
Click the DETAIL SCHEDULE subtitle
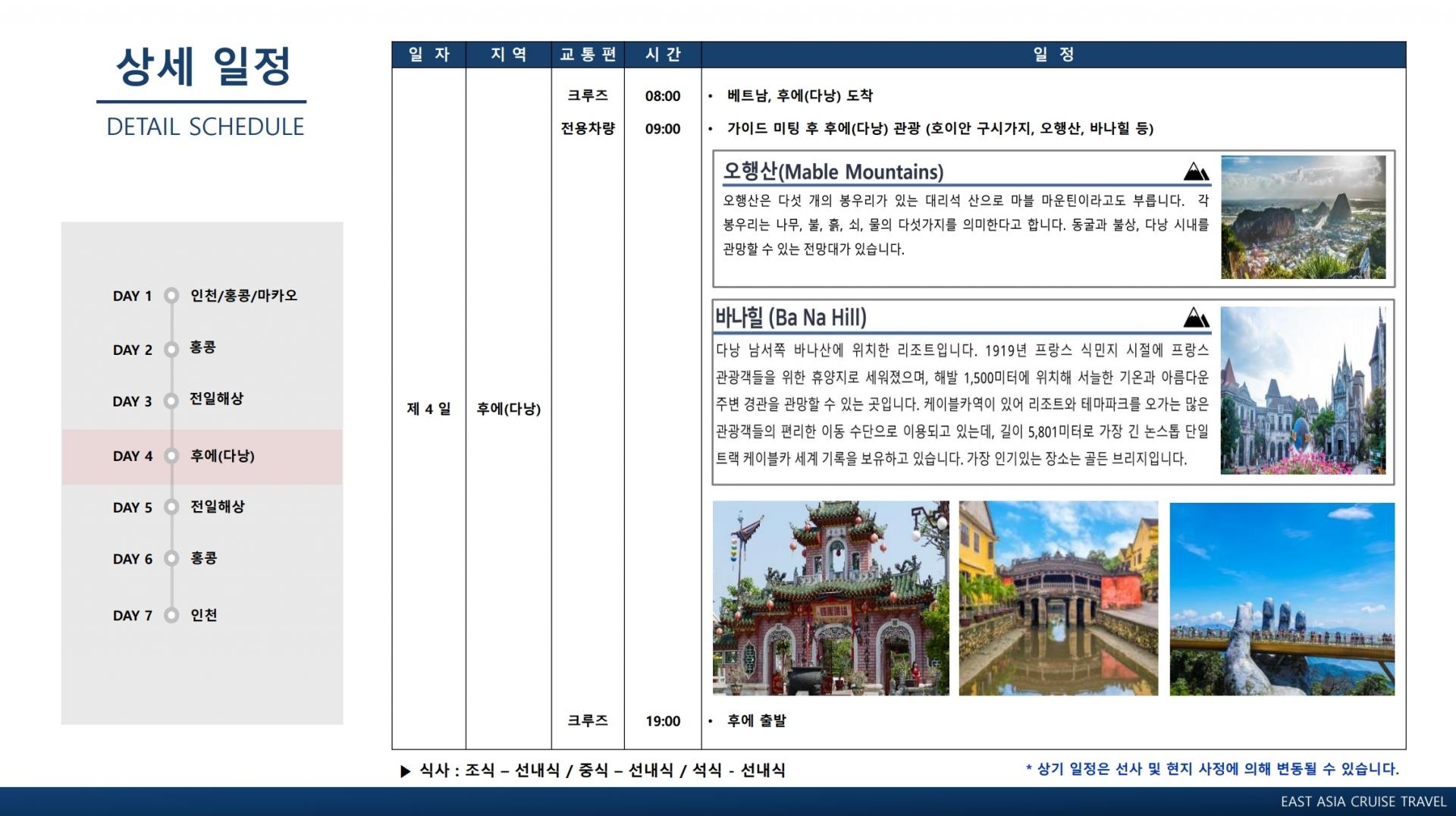(205, 127)
